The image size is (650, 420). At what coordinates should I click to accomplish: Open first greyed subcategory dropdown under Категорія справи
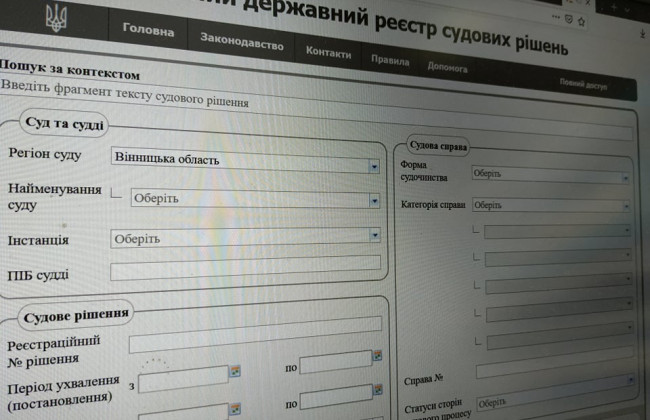[558, 231]
